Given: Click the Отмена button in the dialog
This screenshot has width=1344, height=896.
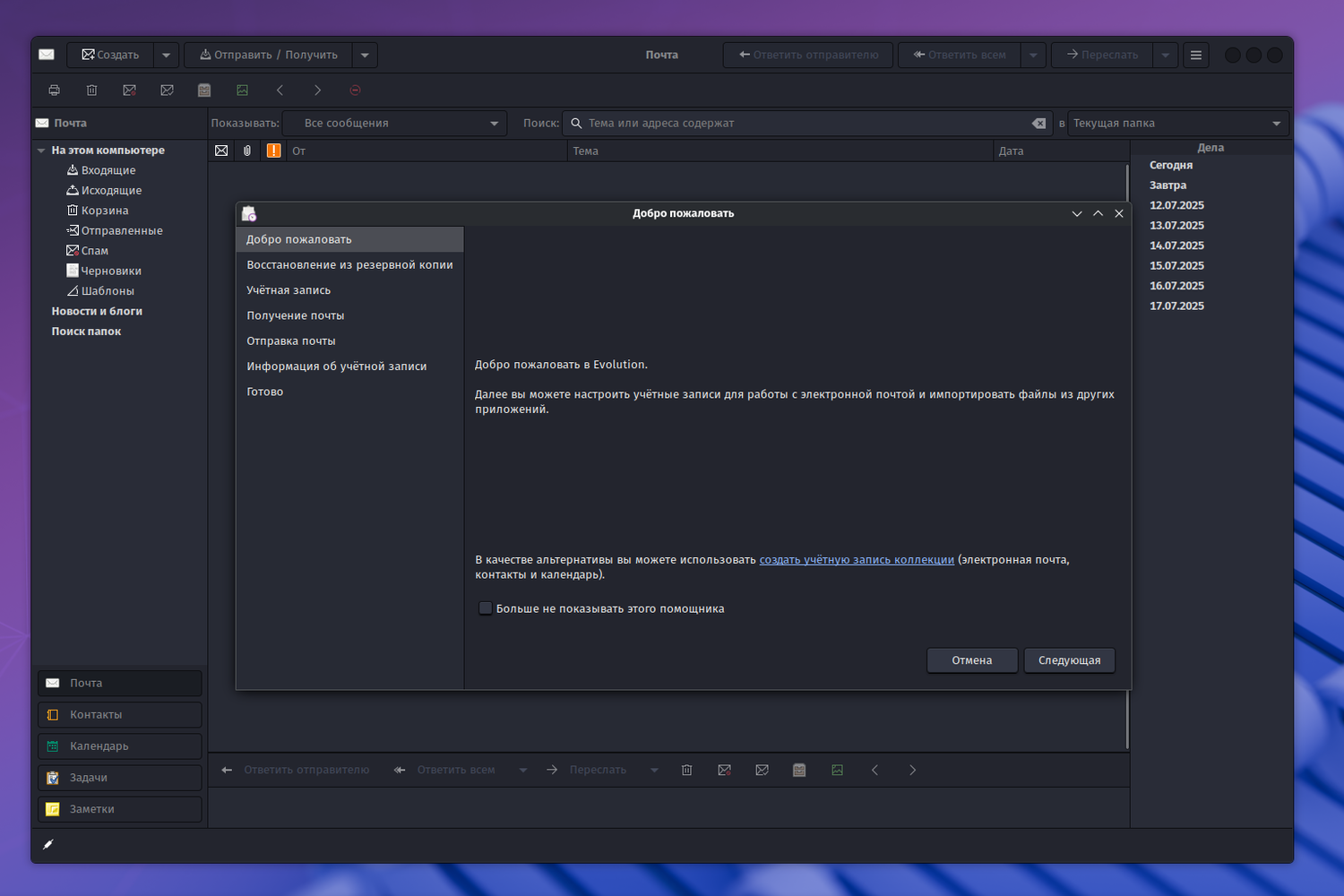Looking at the screenshot, I should coord(972,660).
